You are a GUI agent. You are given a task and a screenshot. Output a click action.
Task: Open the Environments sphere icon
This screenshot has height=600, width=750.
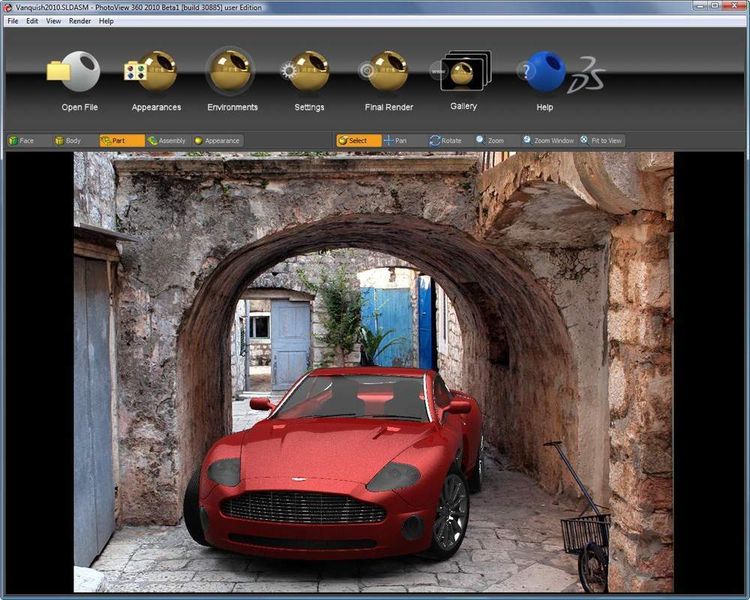tap(231, 71)
